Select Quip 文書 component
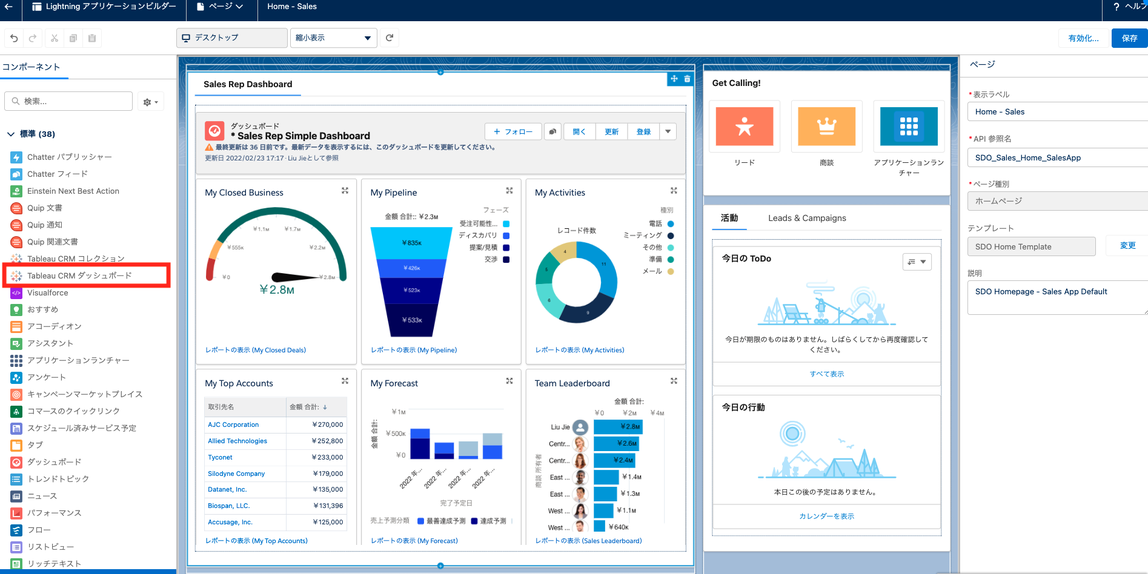1148x574 pixels. 45,208
